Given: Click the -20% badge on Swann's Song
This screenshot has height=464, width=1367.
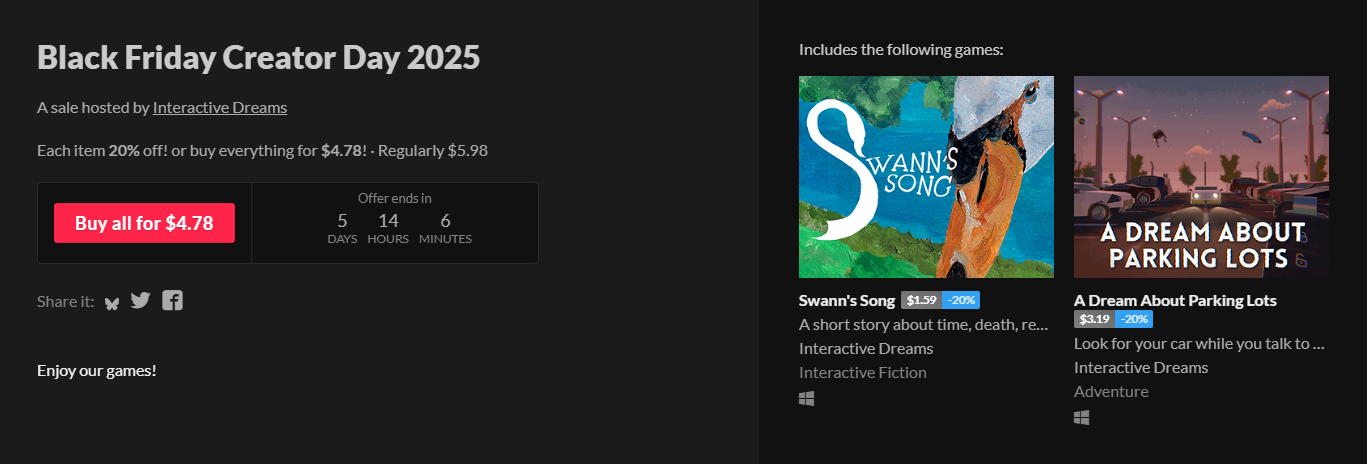Looking at the screenshot, I should point(961,300).
